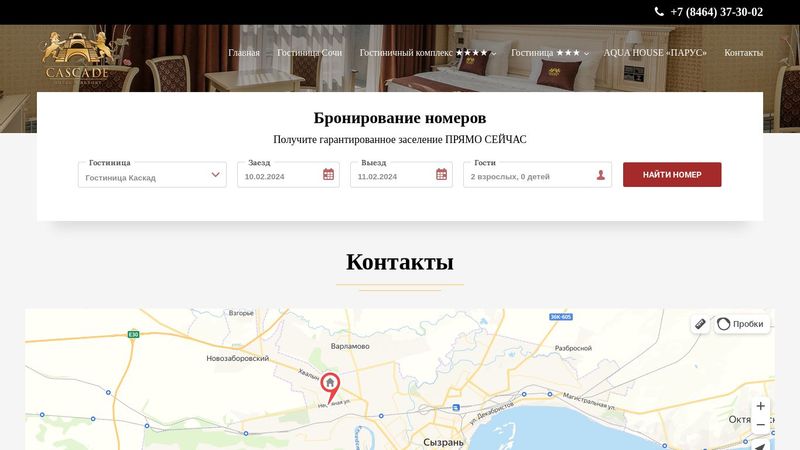Viewport: 800px width, 450px height.
Task: Expand the Гостиница three-star submenu
Action: click(x=549, y=53)
